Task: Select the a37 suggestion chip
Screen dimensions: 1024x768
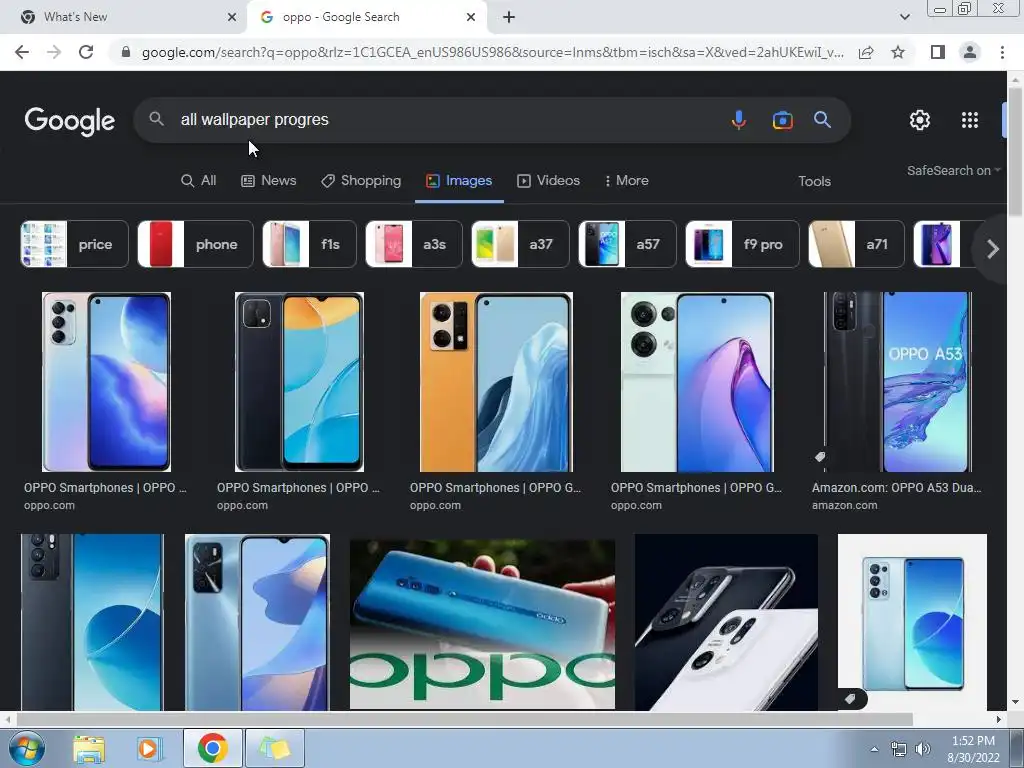Action: 520,244
